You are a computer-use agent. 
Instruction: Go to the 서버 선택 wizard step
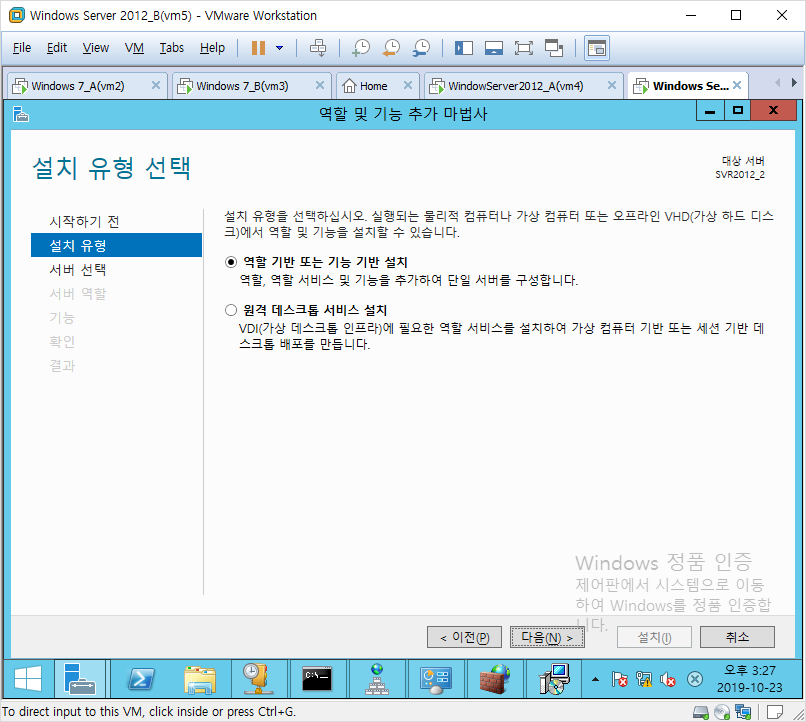click(78, 270)
